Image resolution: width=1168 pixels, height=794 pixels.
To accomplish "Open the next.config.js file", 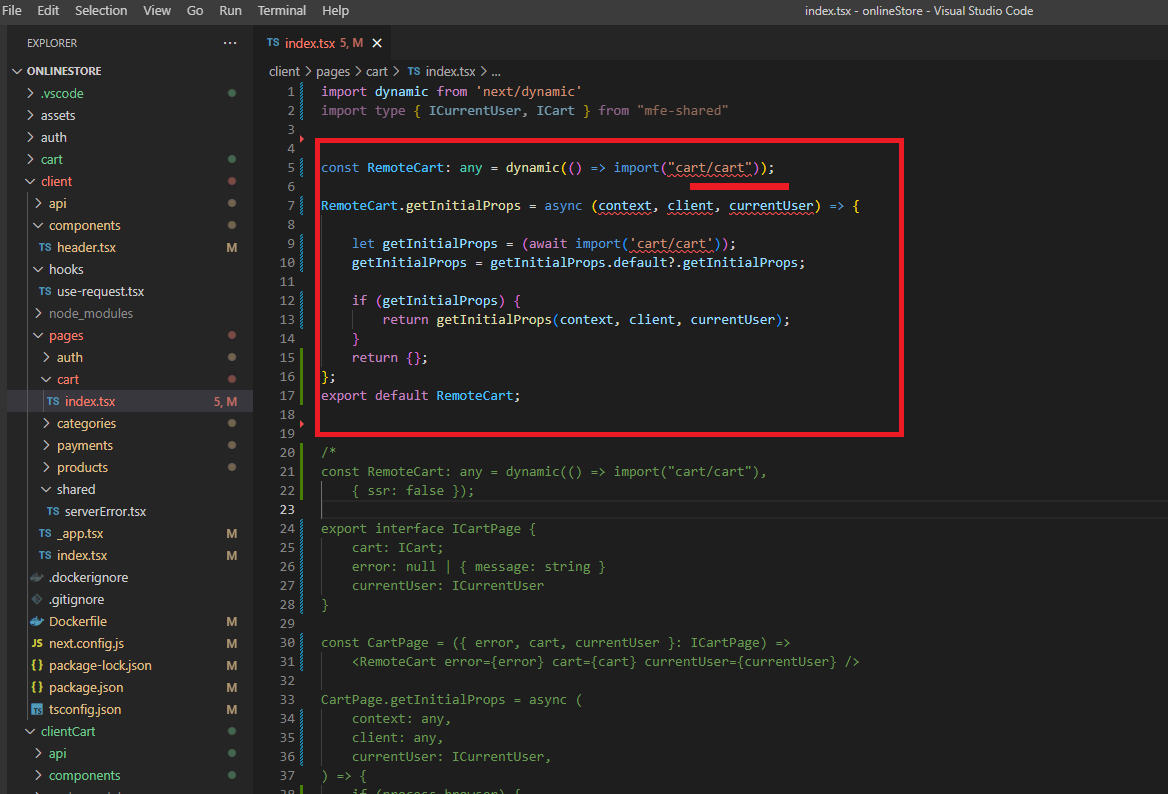I will 86,643.
